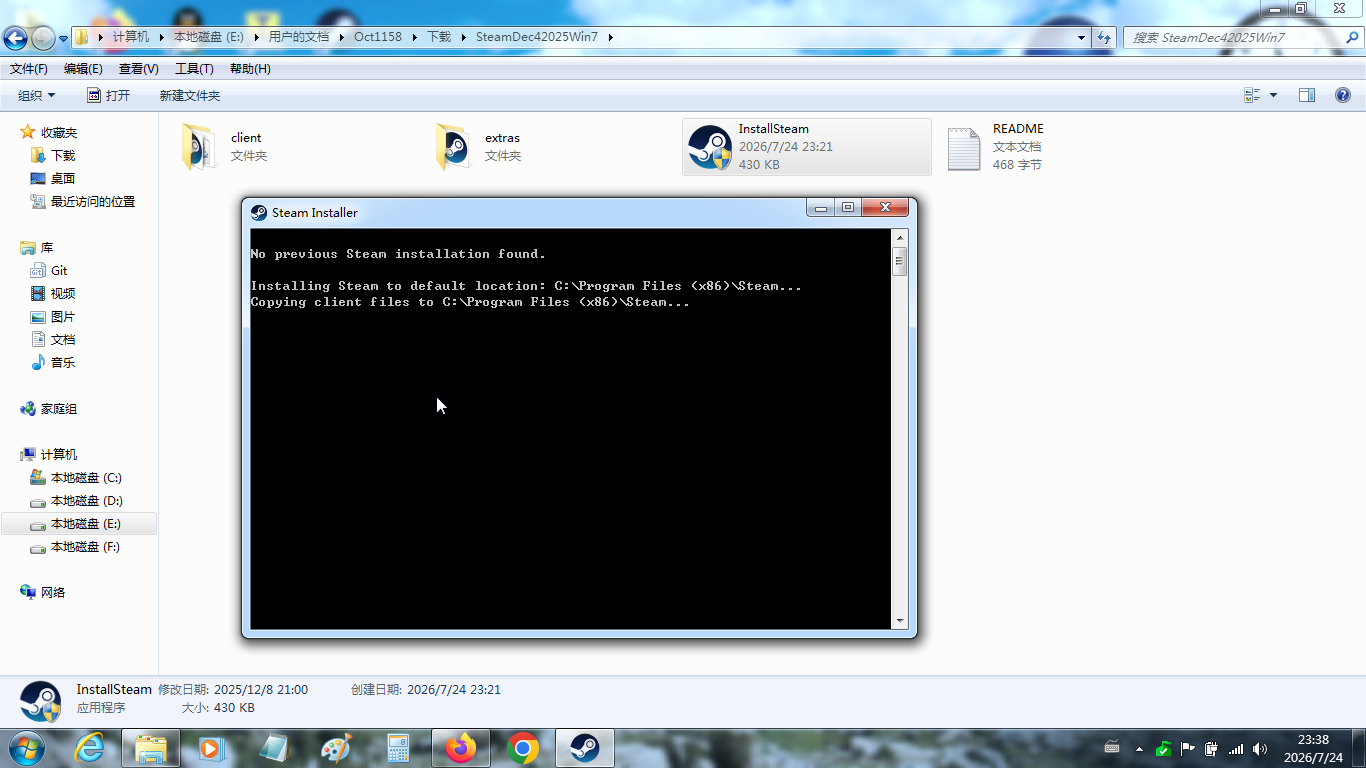Click the Action Center flag tray icon

point(1188,748)
